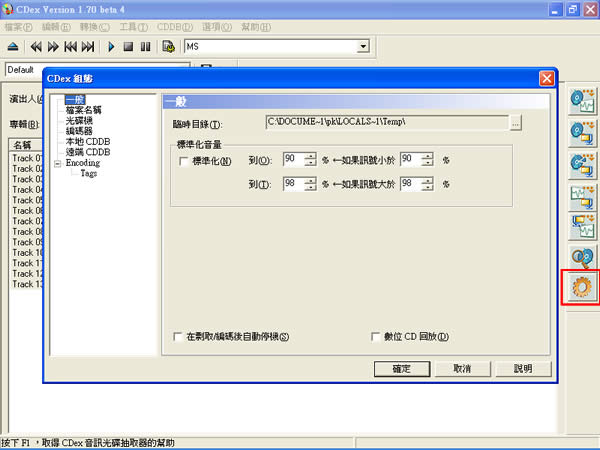Pause playback with the pause button

tap(145, 47)
